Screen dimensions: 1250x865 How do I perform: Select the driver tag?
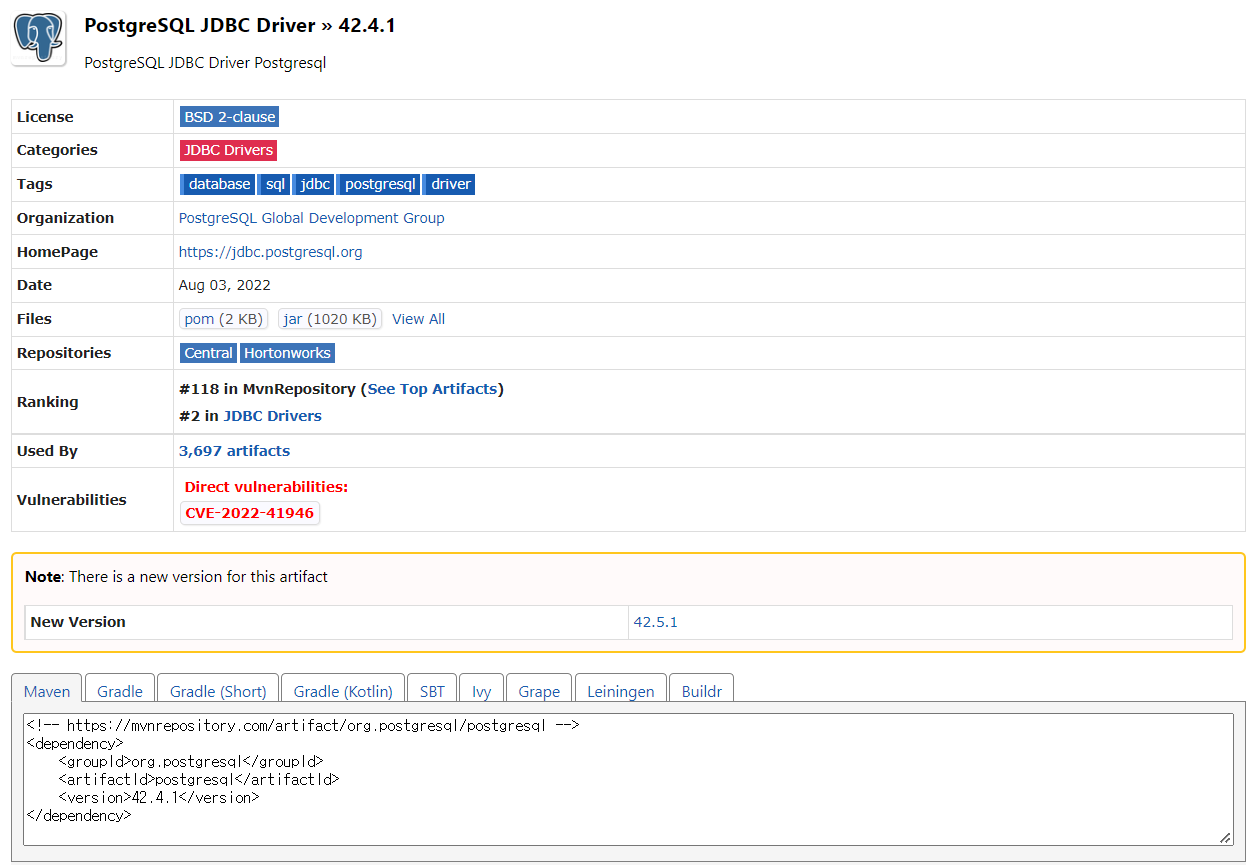[x=449, y=184]
